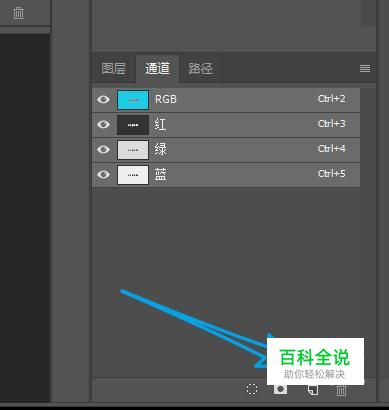The width and height of the screenshot is (389, 410).
Task: Open the Channels panel options menu
Action: pyautogui.click(x=365, y=68)
